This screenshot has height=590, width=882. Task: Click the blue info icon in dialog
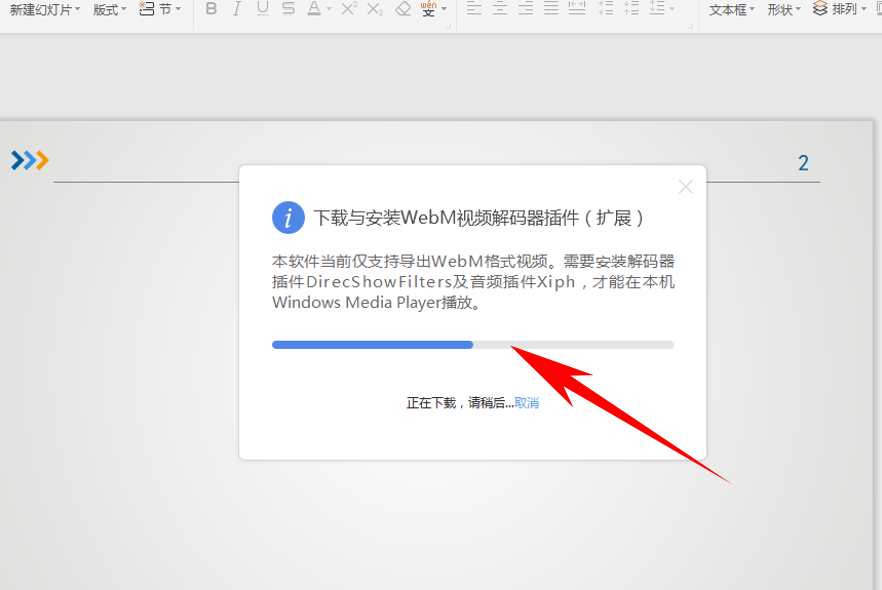[288, 218]
